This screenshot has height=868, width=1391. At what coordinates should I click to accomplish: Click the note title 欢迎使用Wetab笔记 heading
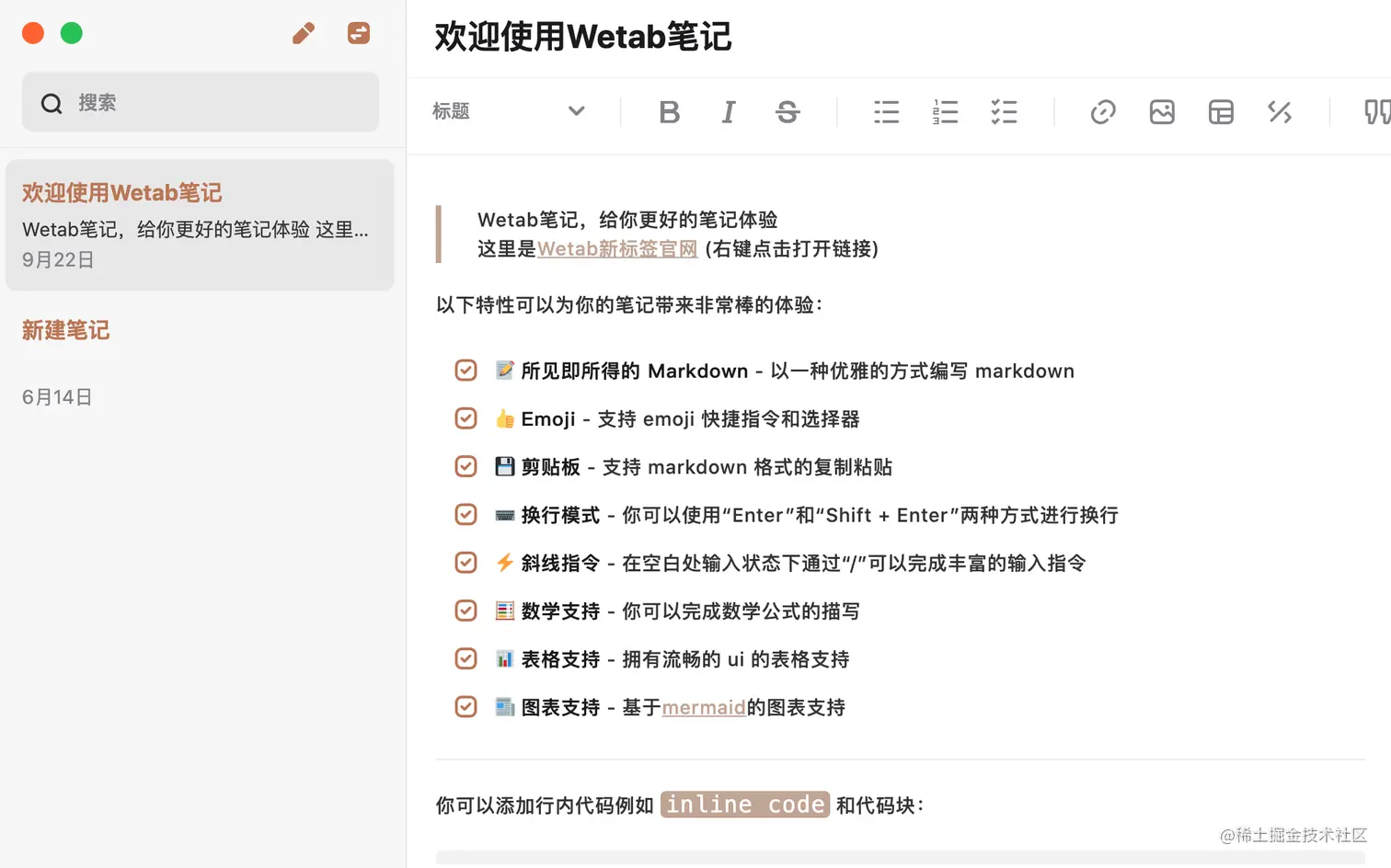[582, 37]
